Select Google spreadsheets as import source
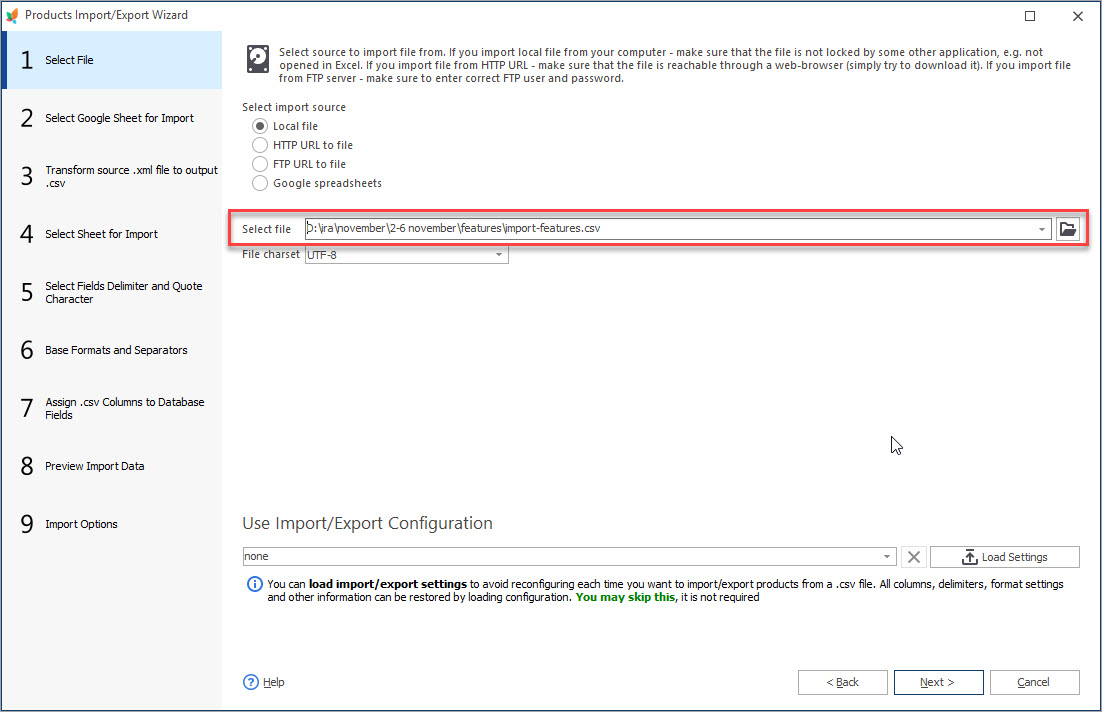 260,183
